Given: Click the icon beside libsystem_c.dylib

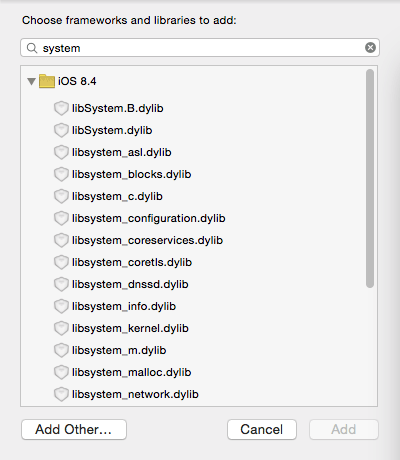Looking at the screenshot, I should coord(61,197).
